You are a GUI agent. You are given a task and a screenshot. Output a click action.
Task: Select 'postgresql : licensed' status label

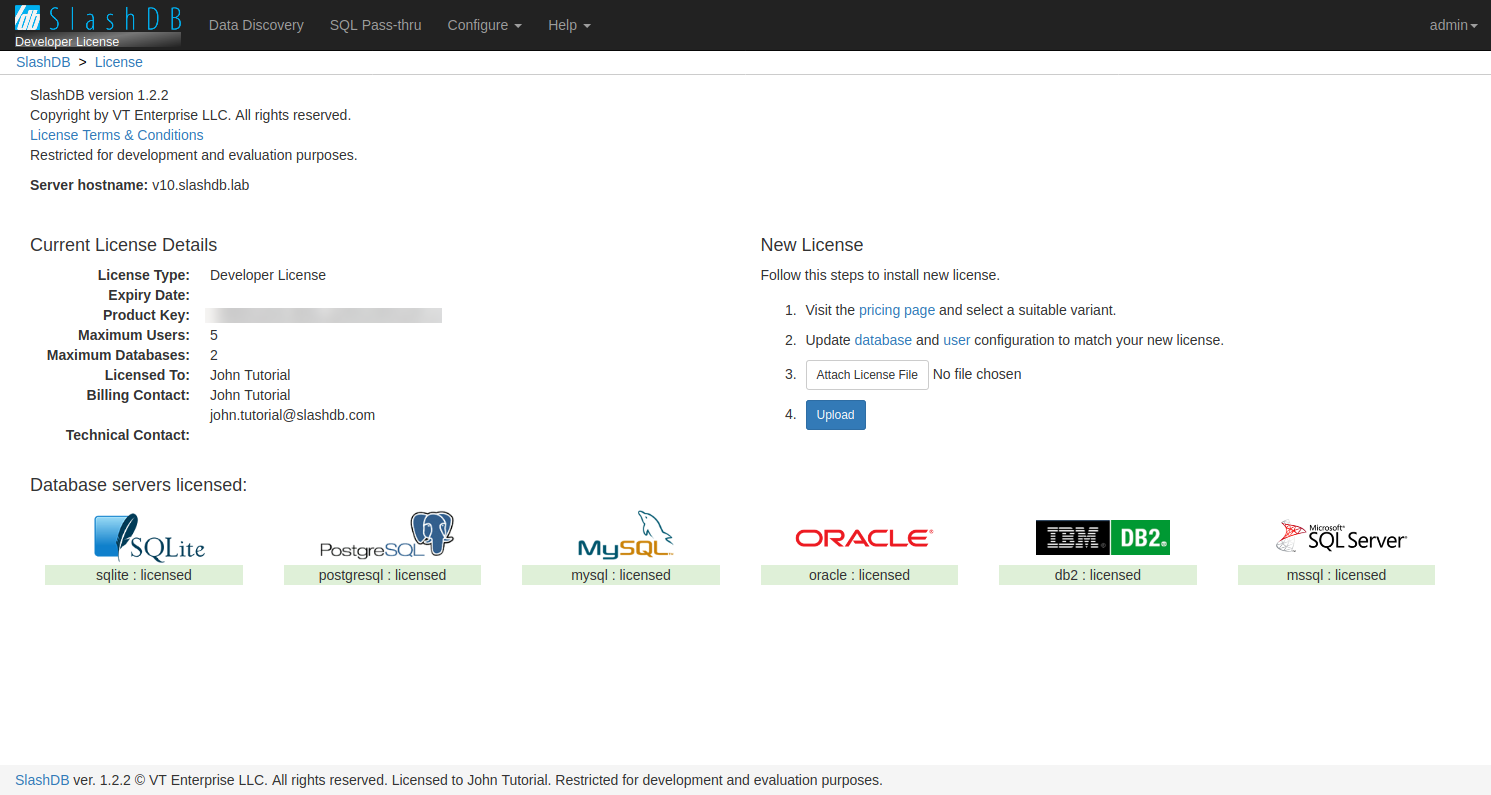[382, 575]
